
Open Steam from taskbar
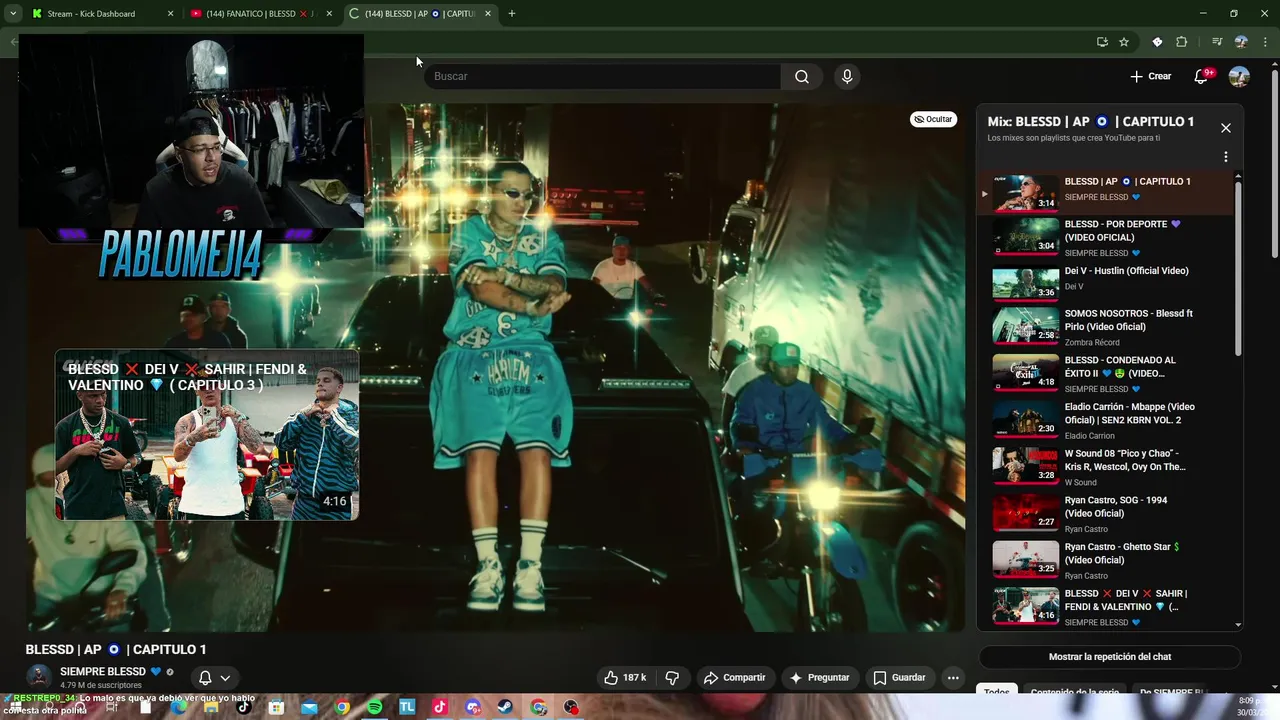coord(506,707)
